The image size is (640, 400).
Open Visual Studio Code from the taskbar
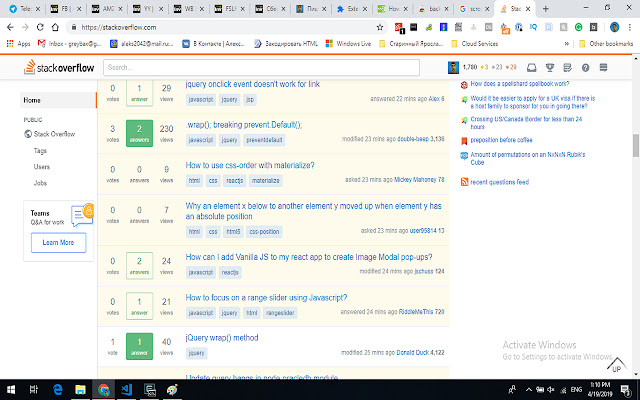click(x=126, y=390)
